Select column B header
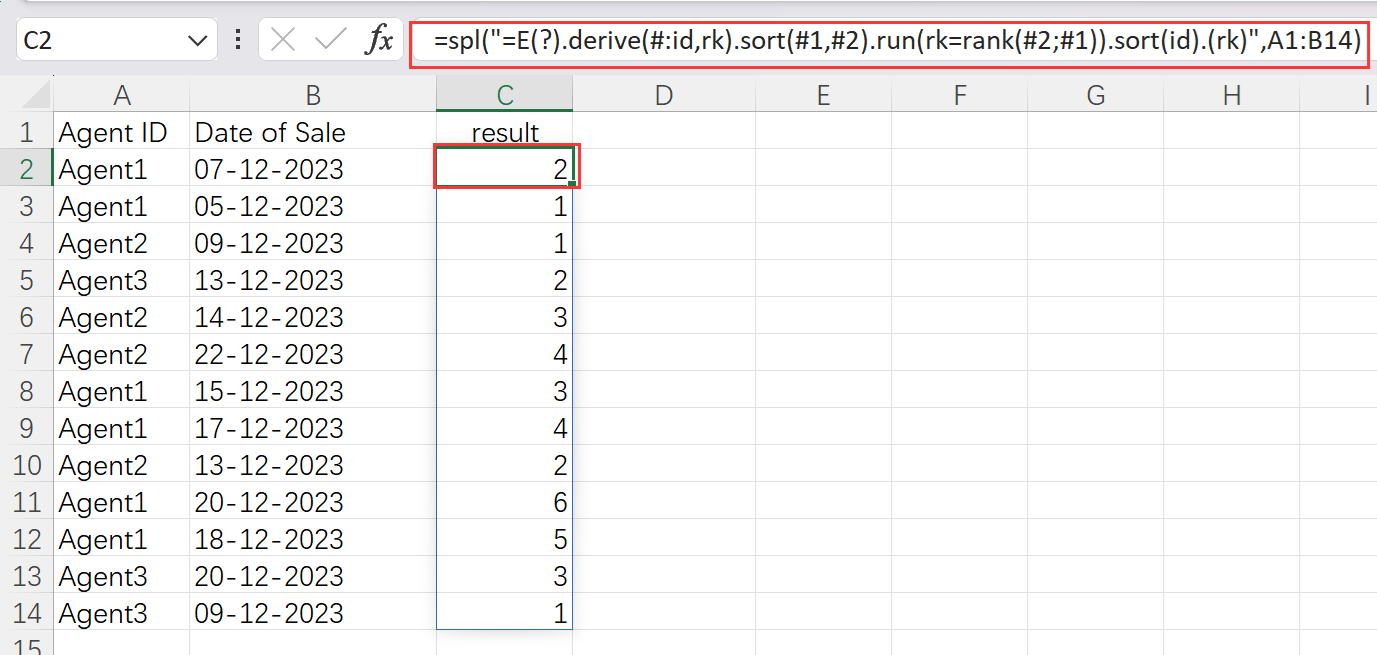Viewport: 1377px width, 655px height. (313, 95)
